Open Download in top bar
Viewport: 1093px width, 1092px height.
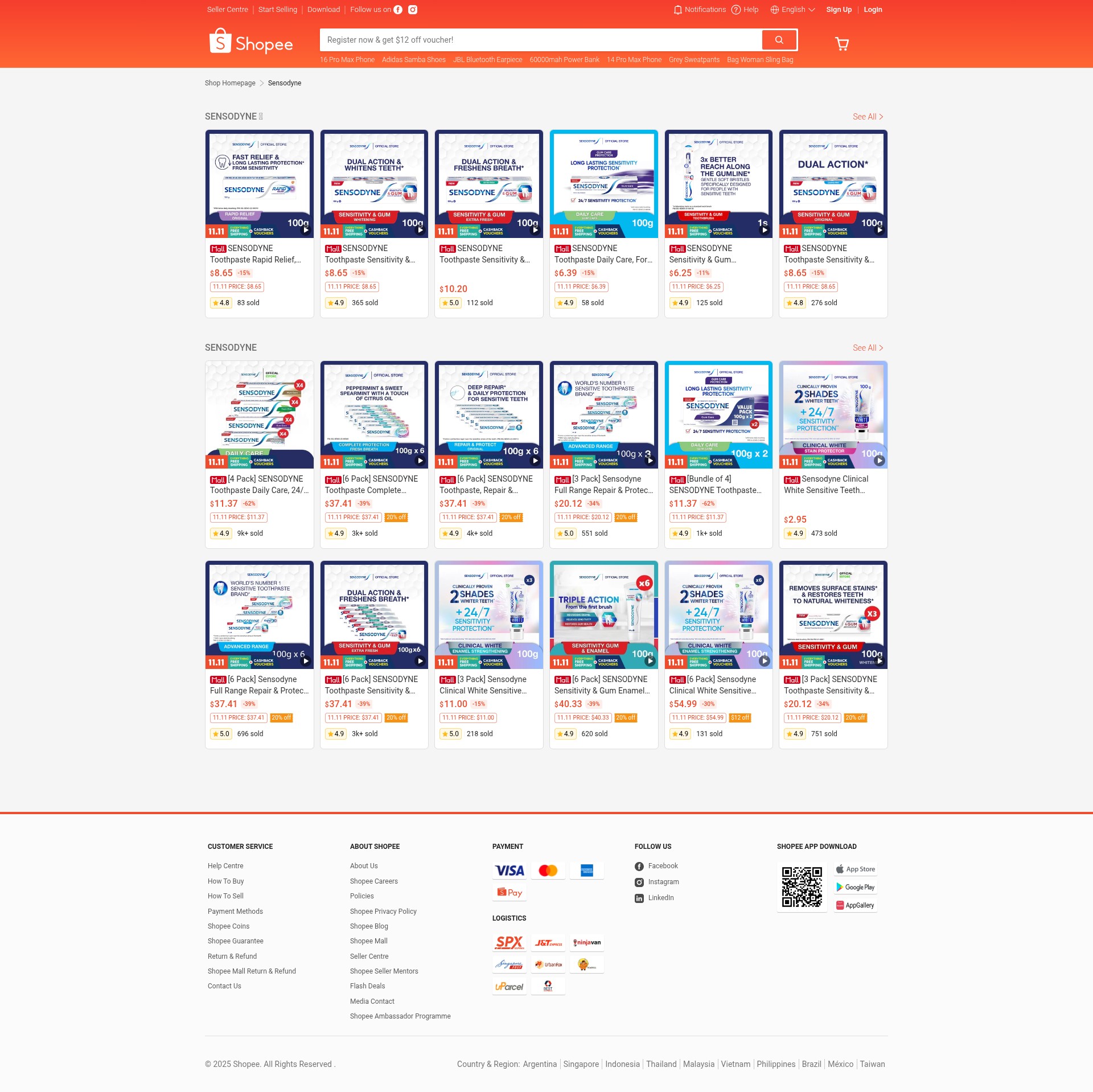[323, 10]
